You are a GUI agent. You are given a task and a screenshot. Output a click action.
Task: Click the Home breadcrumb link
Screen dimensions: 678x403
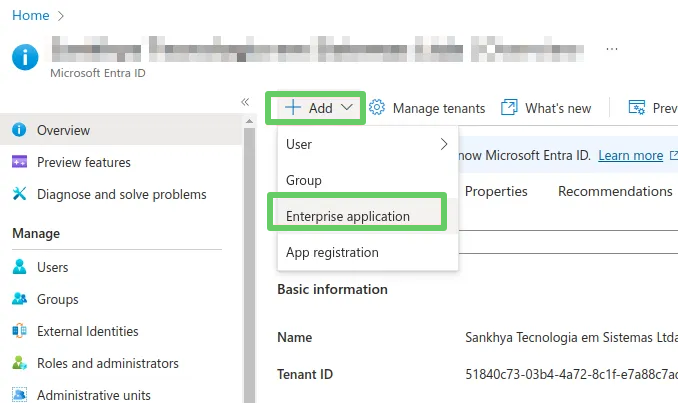tap(30, 16)
